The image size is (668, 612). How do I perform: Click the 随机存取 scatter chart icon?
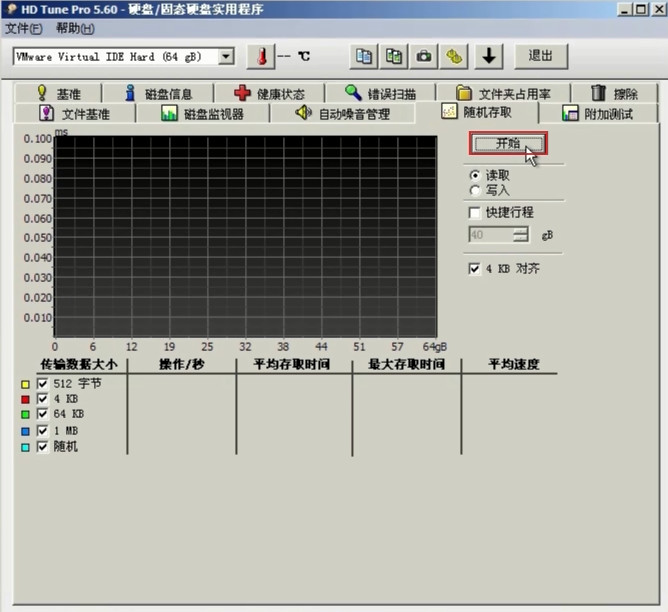(x=449, y=111)
